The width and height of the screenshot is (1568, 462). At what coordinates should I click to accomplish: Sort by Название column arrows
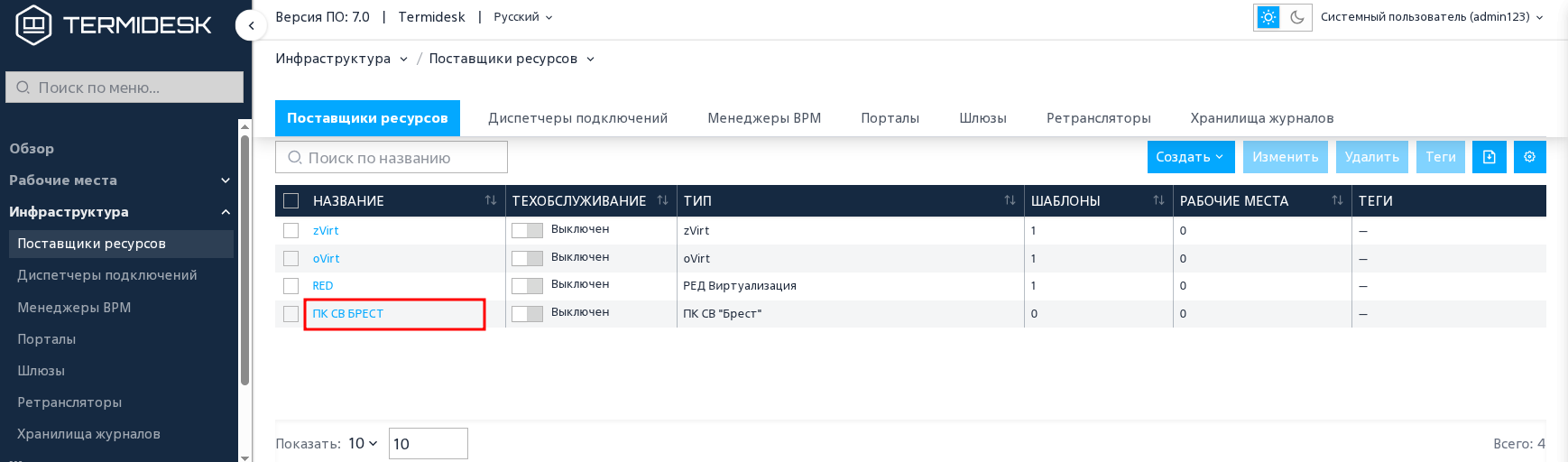click(x=491, y=200)
